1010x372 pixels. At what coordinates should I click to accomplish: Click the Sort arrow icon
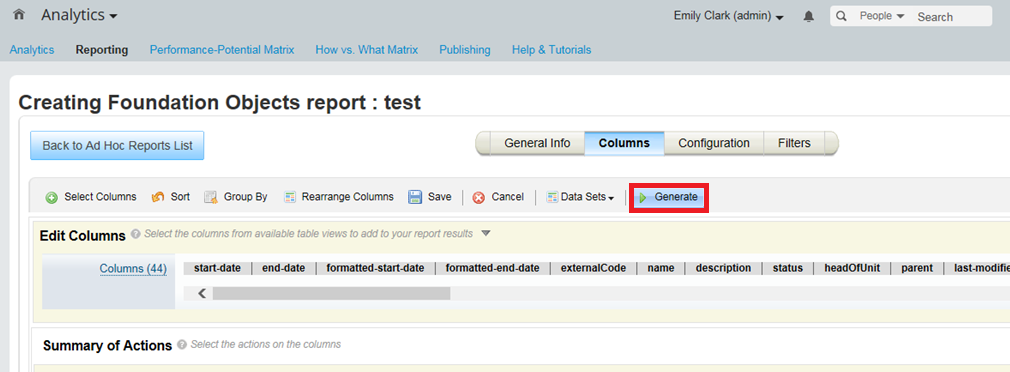pos(158,197)
